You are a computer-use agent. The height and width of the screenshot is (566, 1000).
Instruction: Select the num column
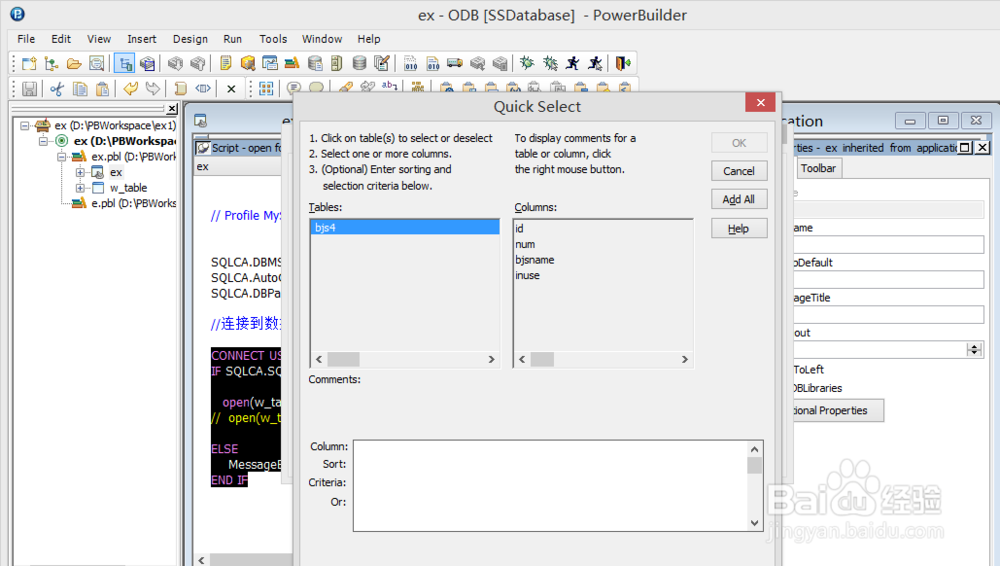click(525, 244)
